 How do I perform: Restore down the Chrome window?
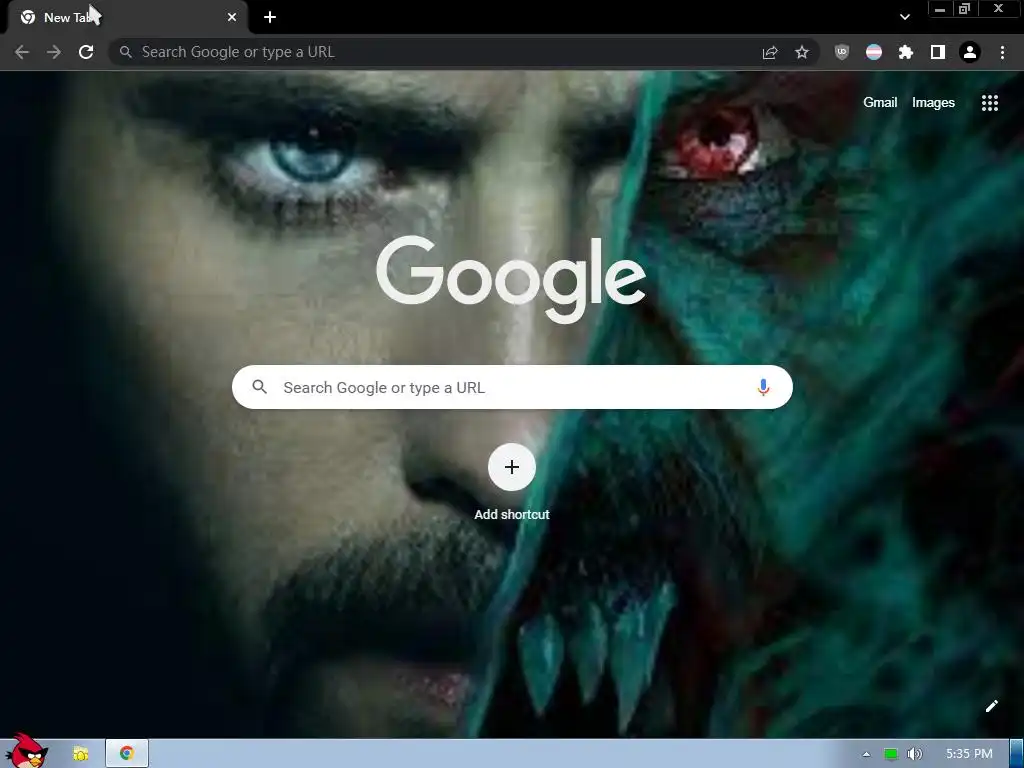(x=964, y=9)
